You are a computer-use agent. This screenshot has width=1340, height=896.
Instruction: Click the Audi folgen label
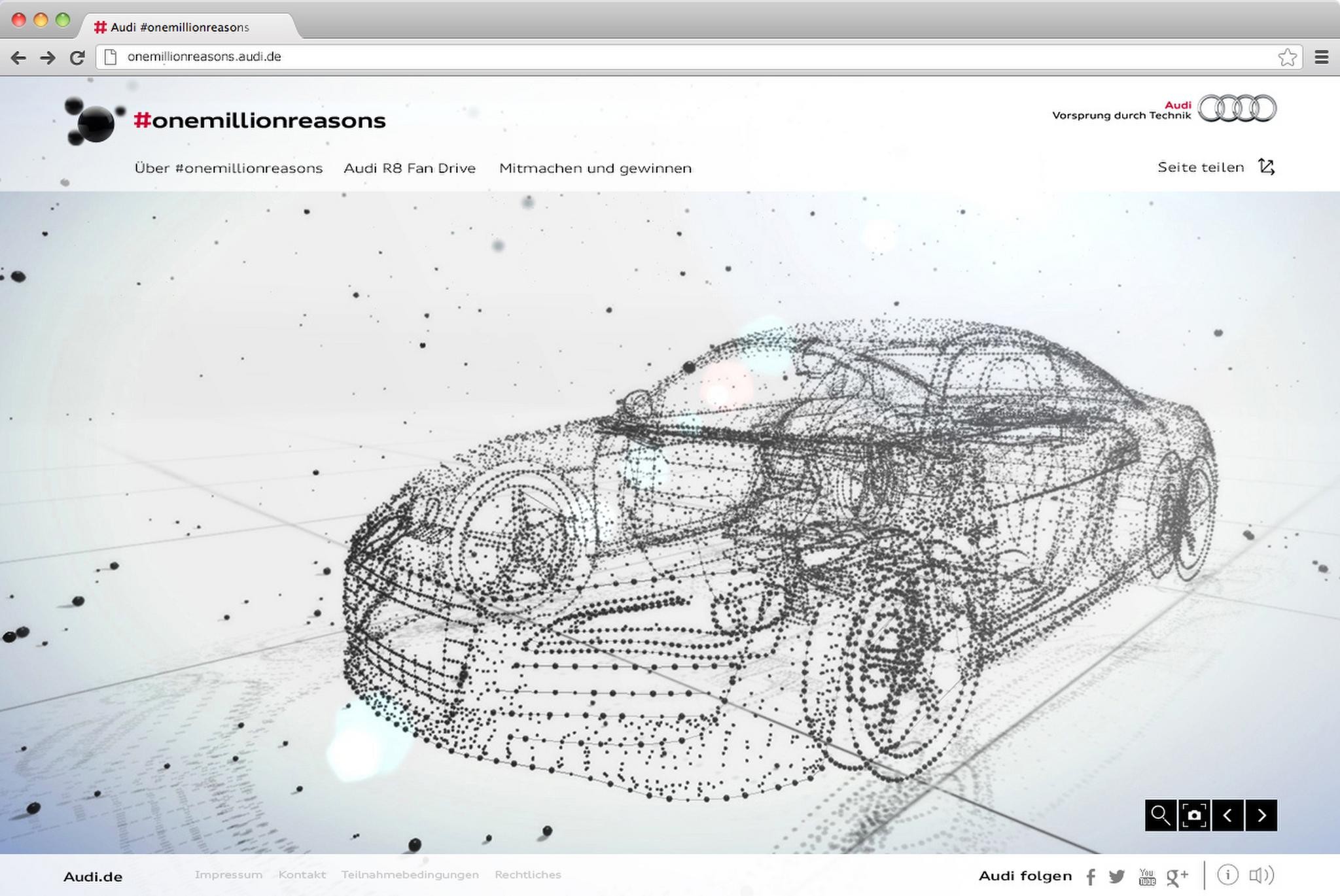click(x=1025, y=876)
